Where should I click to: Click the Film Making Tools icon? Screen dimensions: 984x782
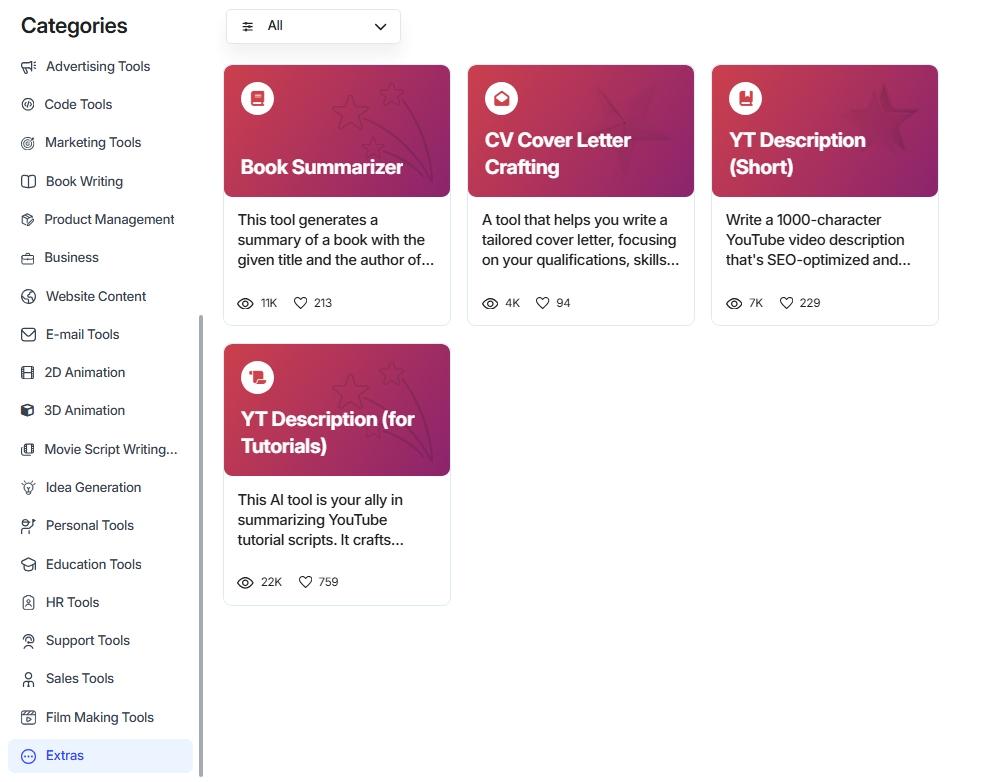(28, 718)
